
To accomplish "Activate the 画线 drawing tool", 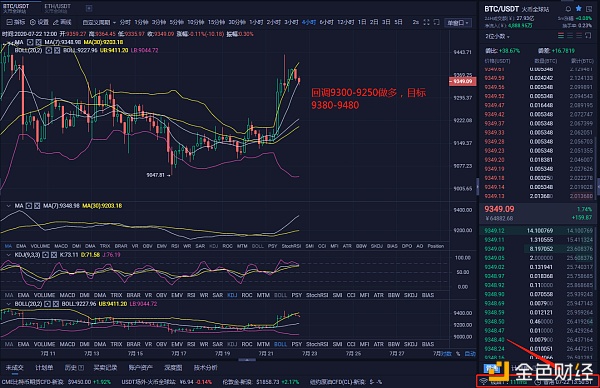I will tap(62, 22).
